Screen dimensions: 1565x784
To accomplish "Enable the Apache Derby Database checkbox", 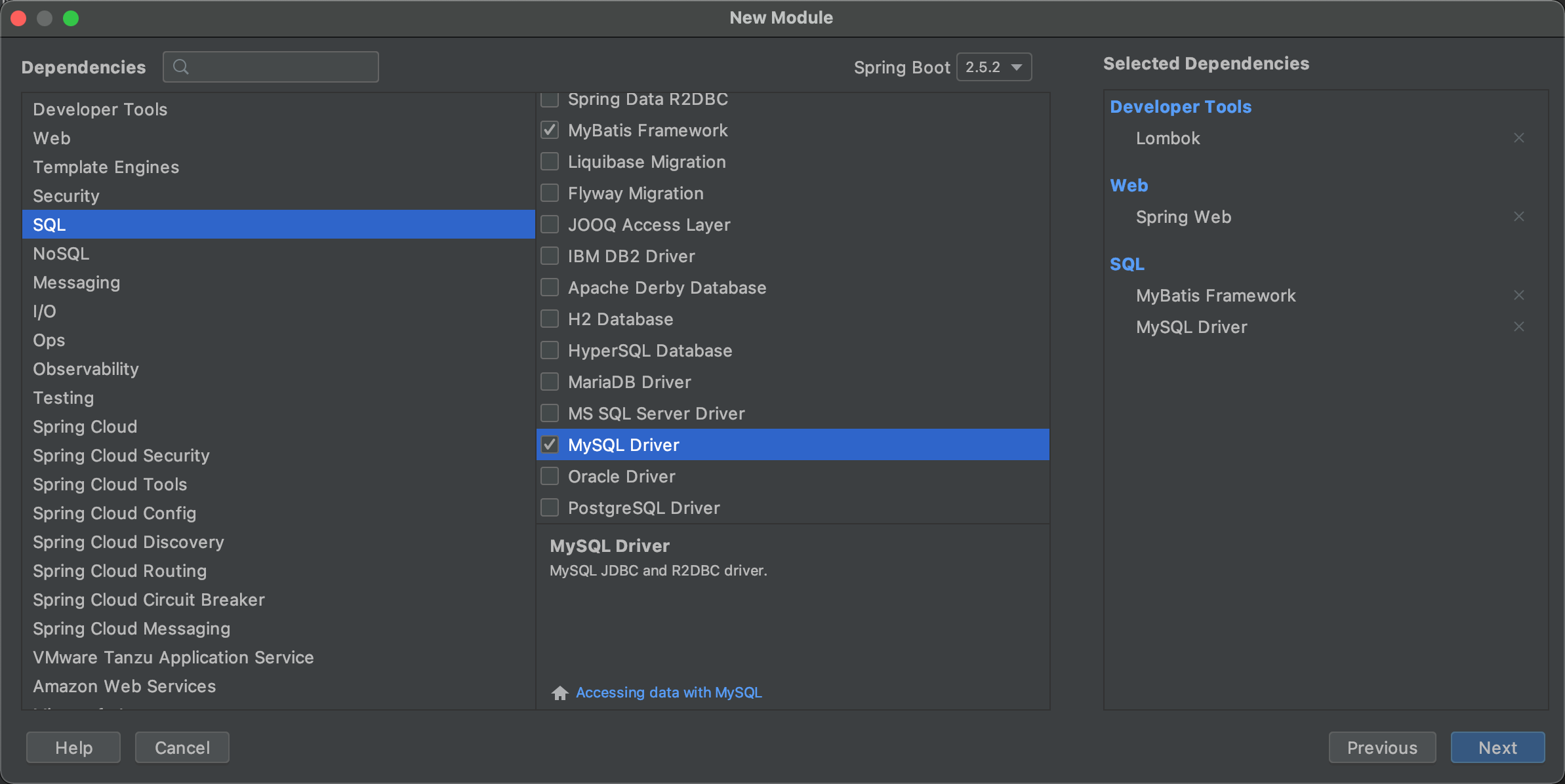I will tap(550, 288).
